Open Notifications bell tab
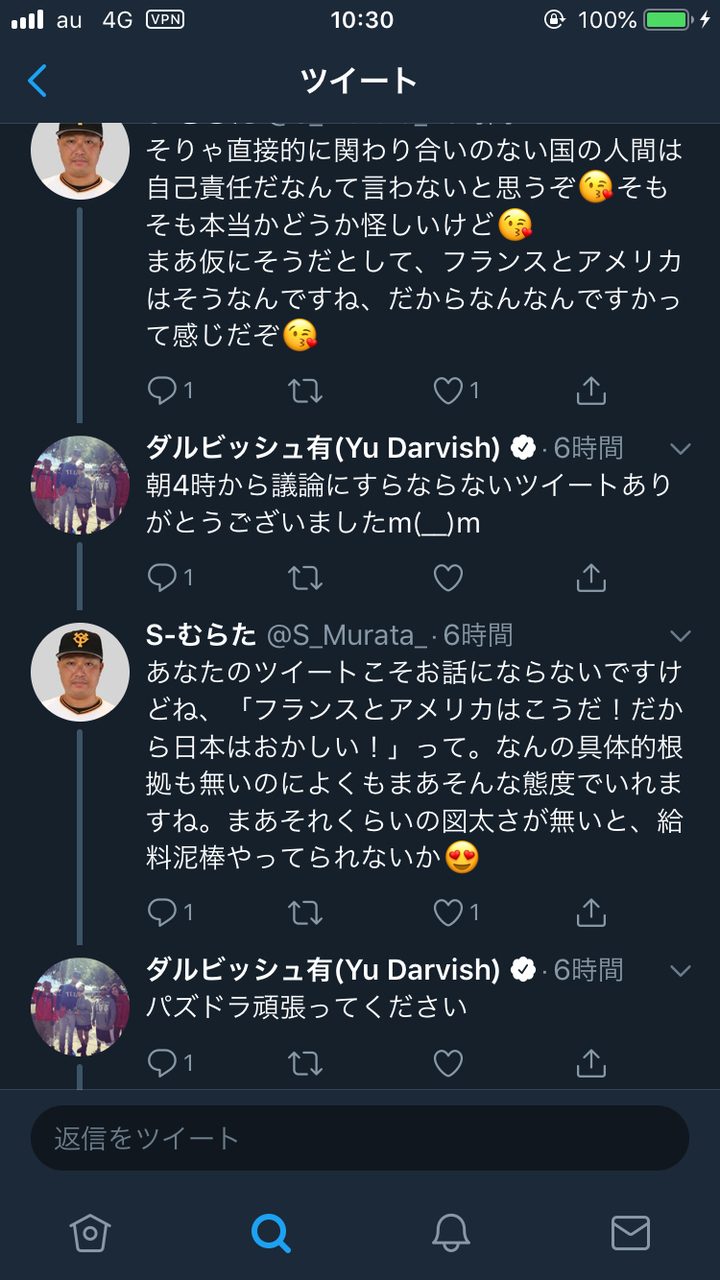Screen dimensions: 720x1280 (x=451, y=1233)
